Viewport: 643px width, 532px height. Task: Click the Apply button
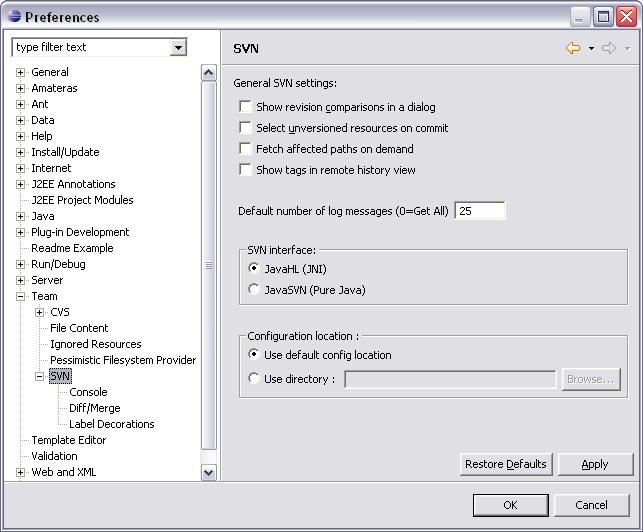595,464
